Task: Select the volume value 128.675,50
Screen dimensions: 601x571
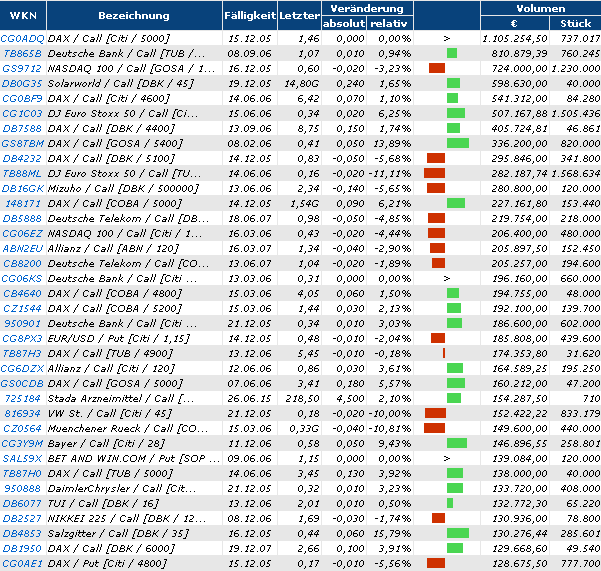Action: click(x=519, y=564)
